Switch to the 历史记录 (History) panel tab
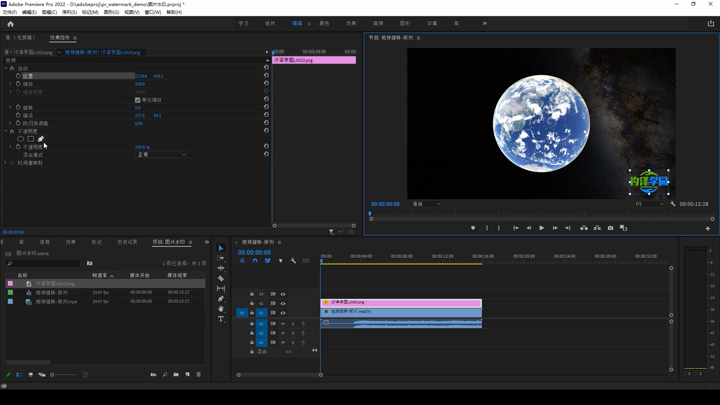Viewport: 720px width, 405px height. [127, 242]
